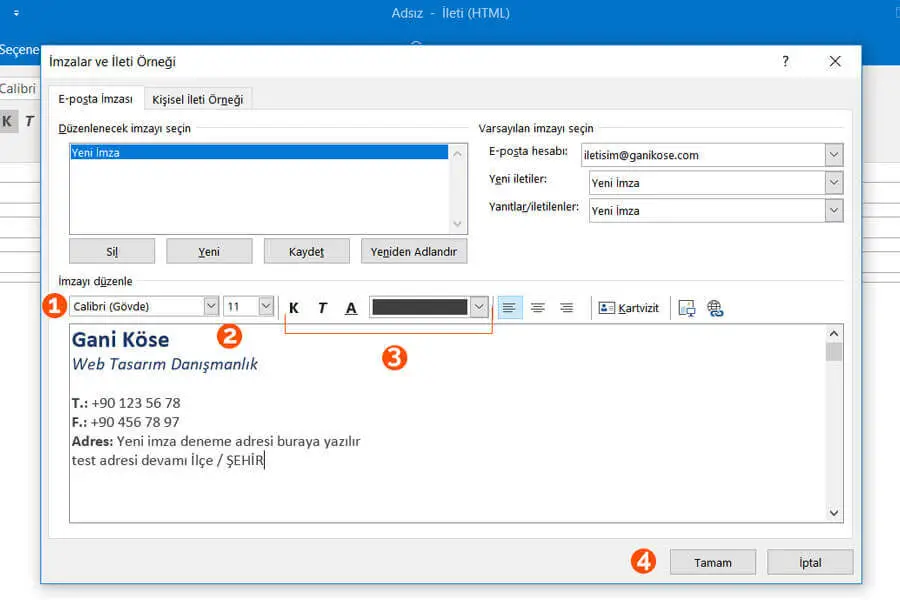Open the Calibri (Gövde) font dropdown
900x600 pixels.
211,306
